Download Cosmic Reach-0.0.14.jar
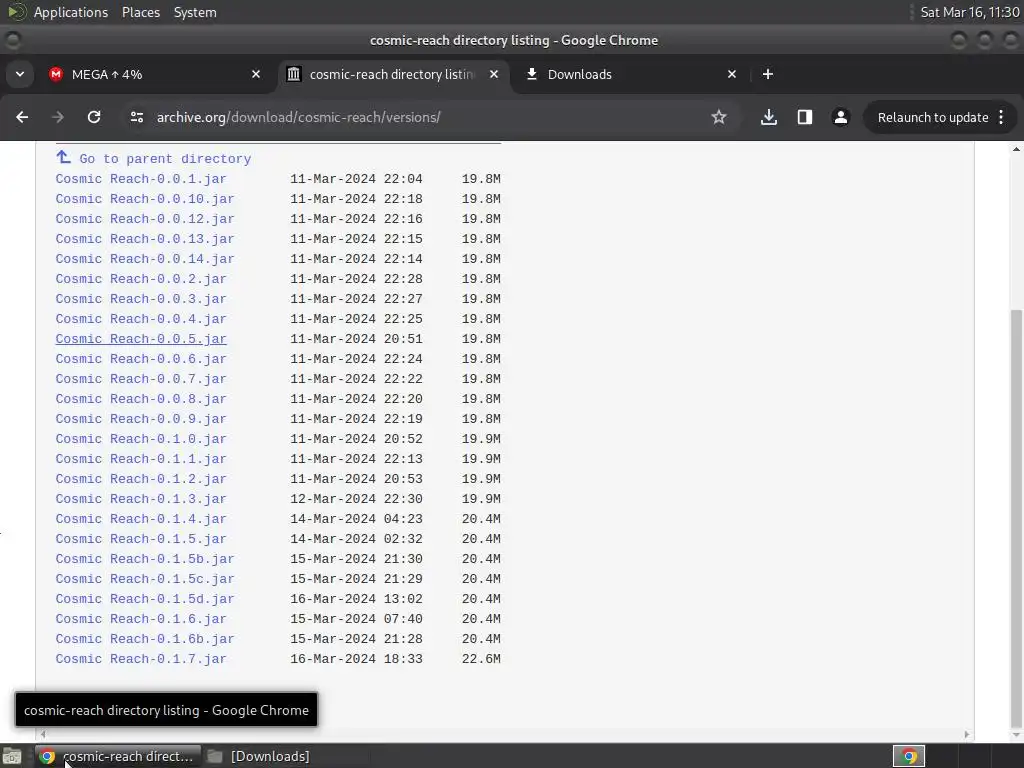 pyautogui.click(x=144, y=259)
